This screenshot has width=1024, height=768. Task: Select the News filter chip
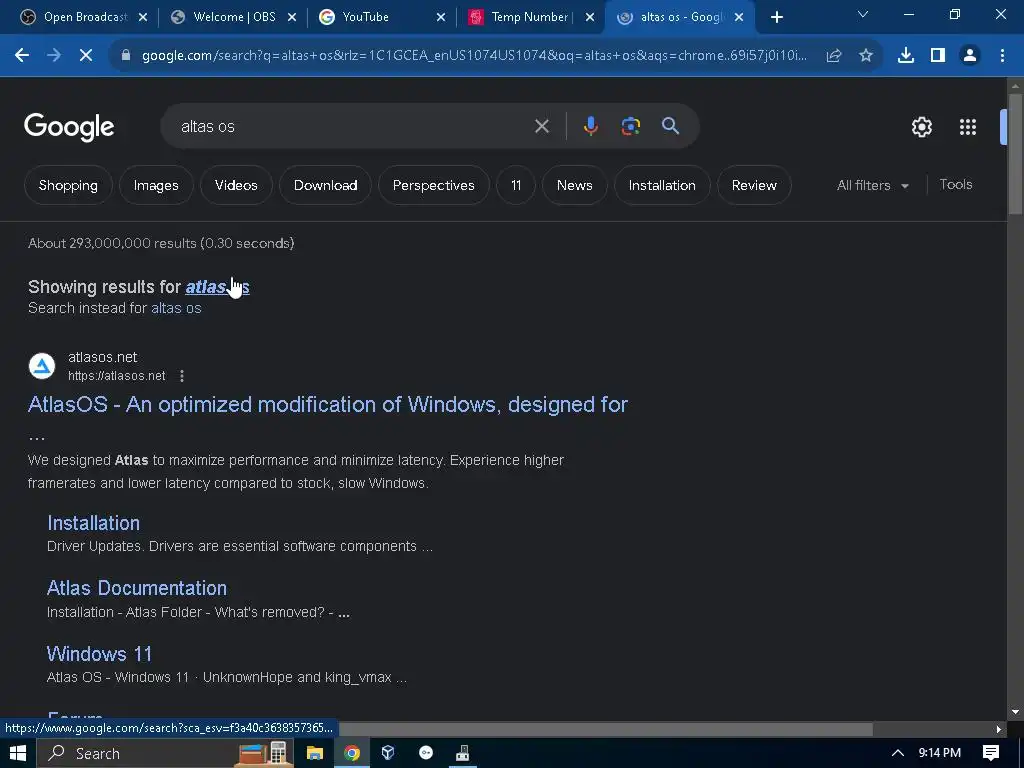(575, 185)
